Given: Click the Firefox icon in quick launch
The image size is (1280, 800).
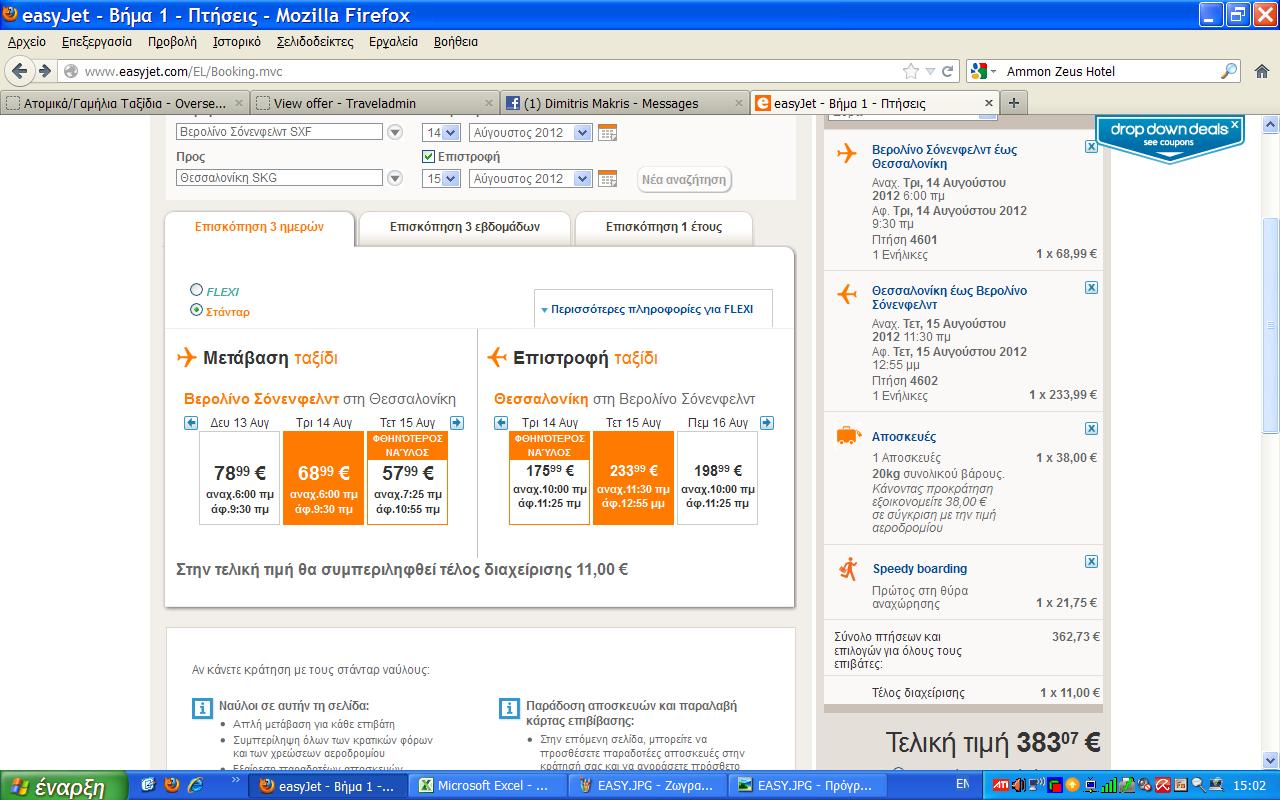Looking at the screenshot, I should [x=171, y=785].
